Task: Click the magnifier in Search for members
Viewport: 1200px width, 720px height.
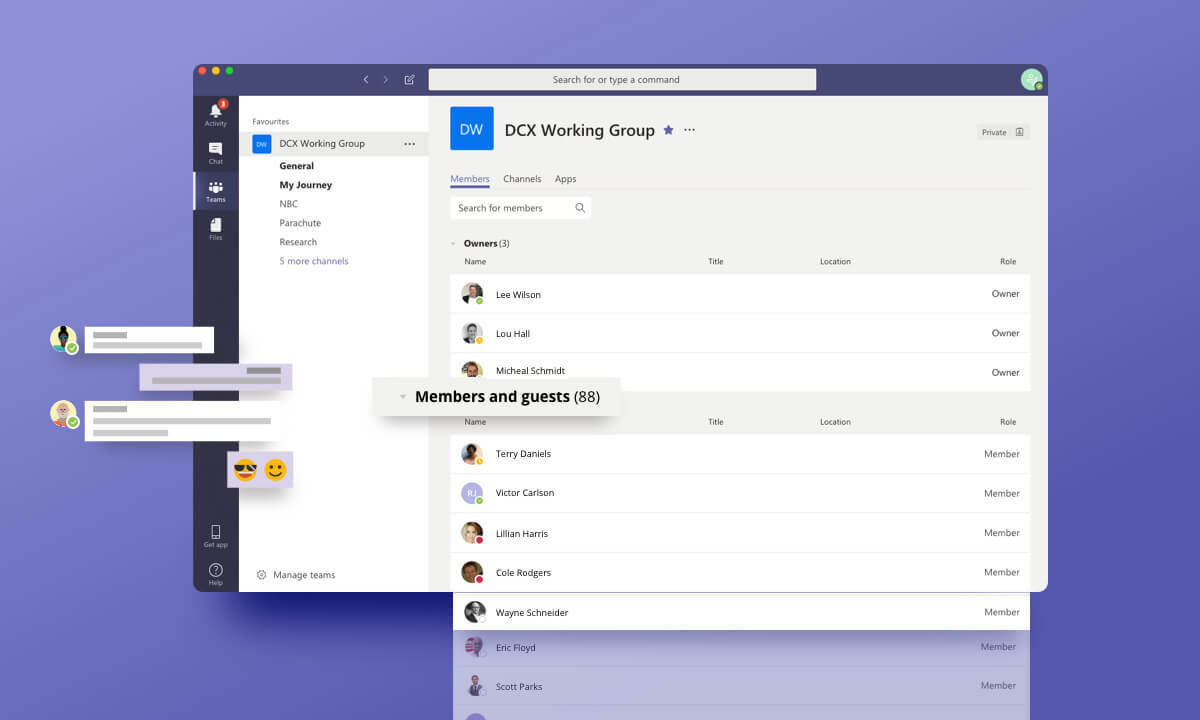Action: click(x=580, y=208)
